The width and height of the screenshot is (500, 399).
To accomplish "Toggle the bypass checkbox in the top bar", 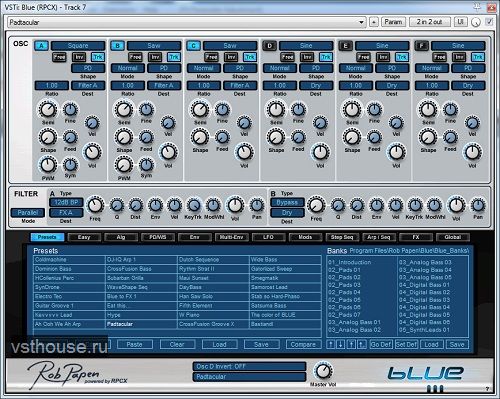I will pos(489,22).
